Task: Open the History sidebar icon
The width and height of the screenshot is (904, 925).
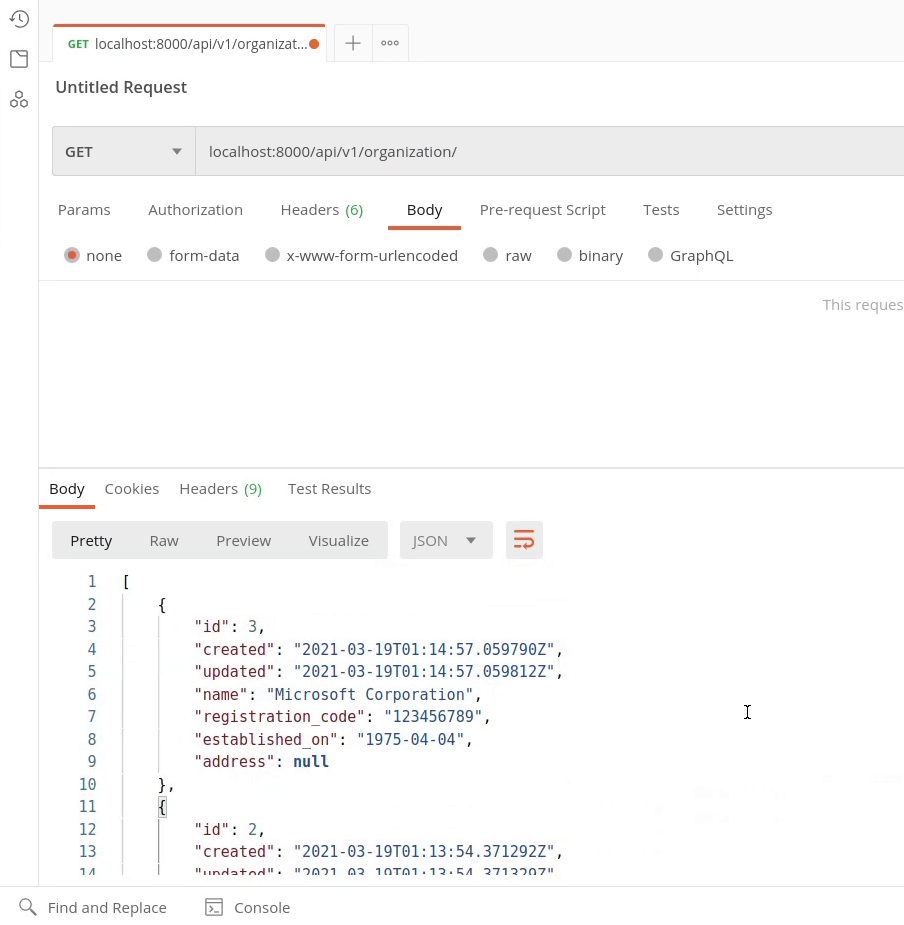Action: pos(19,19)
